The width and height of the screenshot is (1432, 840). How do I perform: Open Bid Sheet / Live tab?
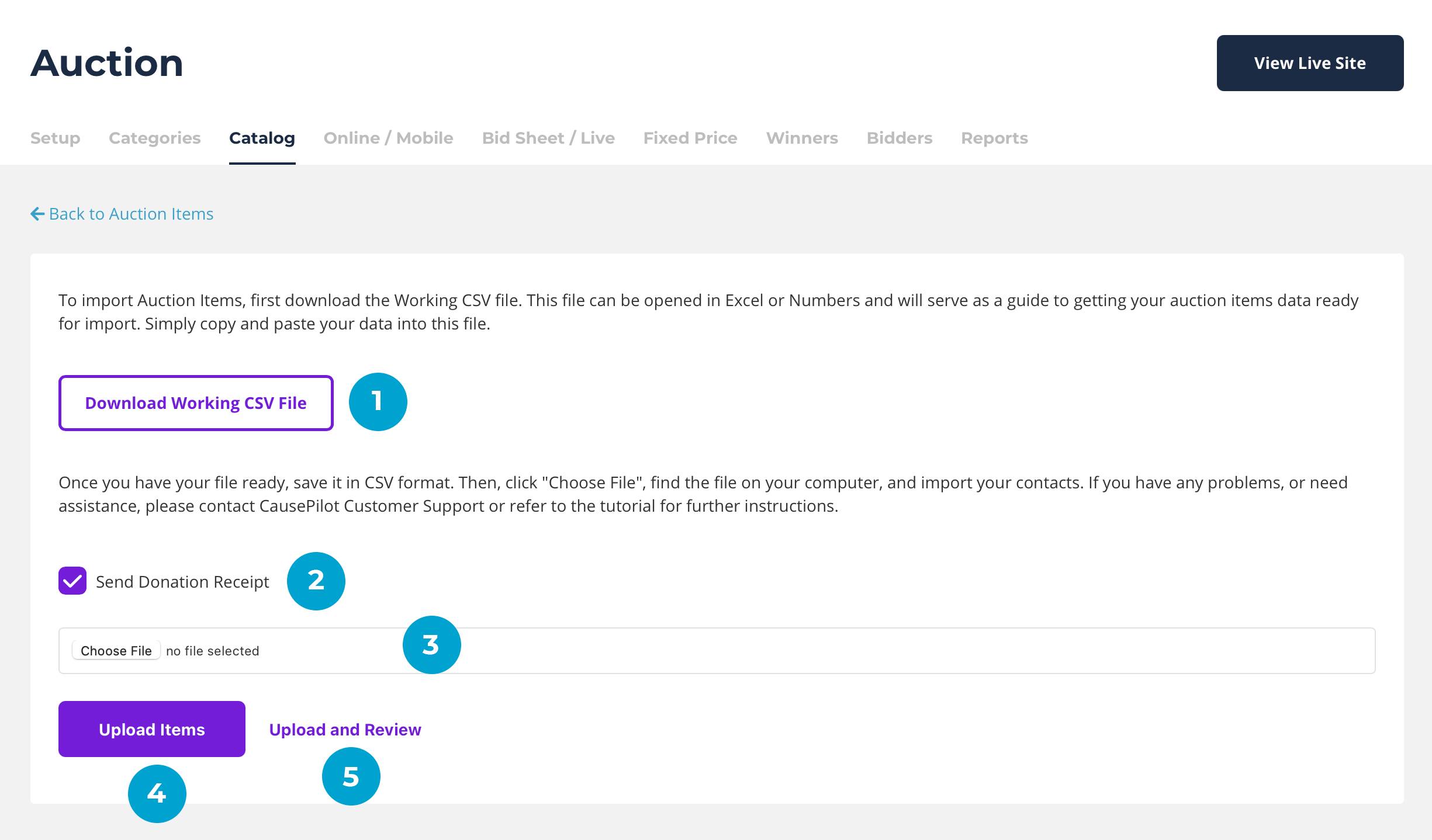(x=548, y=138)
